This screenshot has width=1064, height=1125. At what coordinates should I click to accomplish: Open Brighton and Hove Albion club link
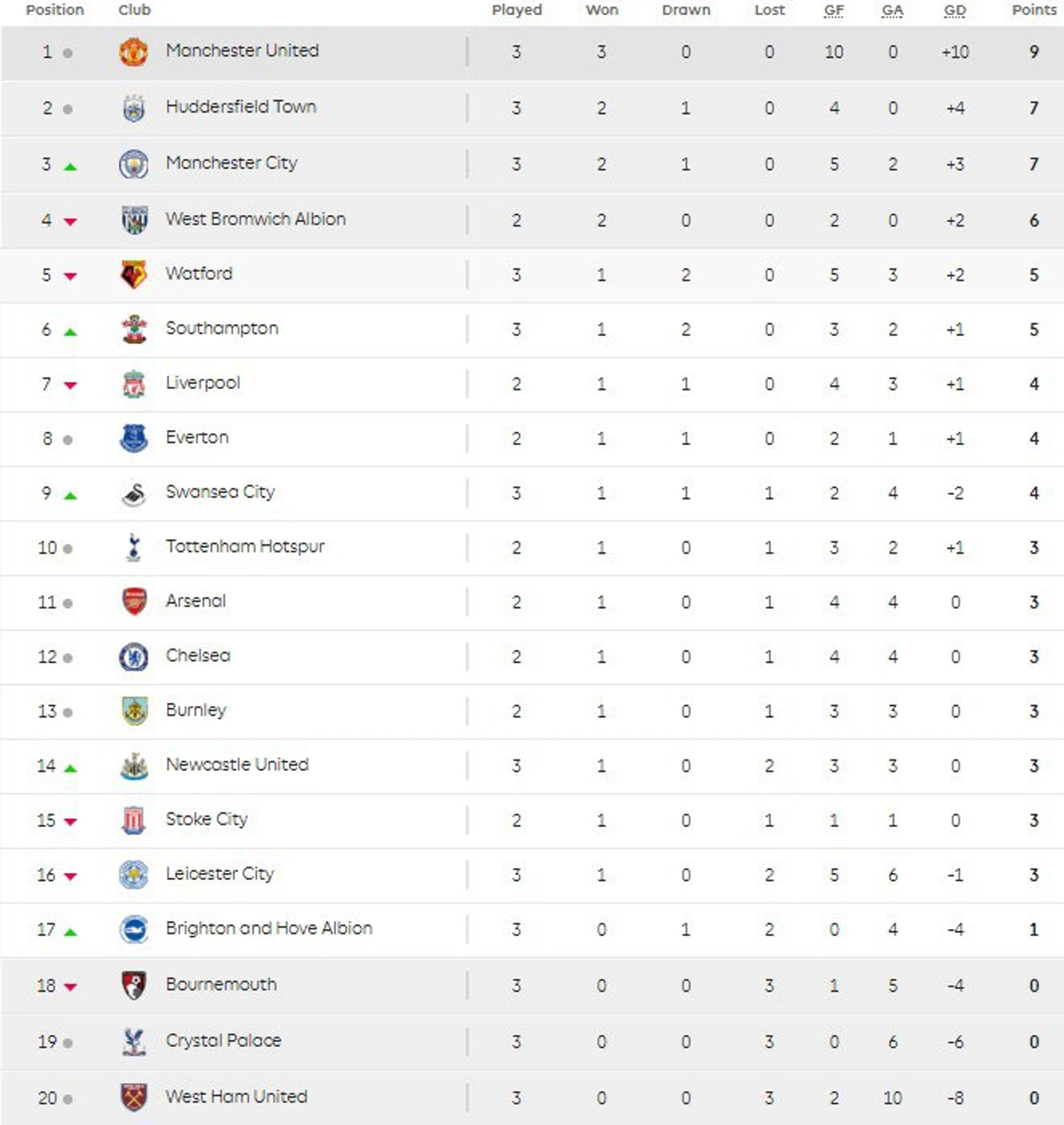click(x=269, y=928)
